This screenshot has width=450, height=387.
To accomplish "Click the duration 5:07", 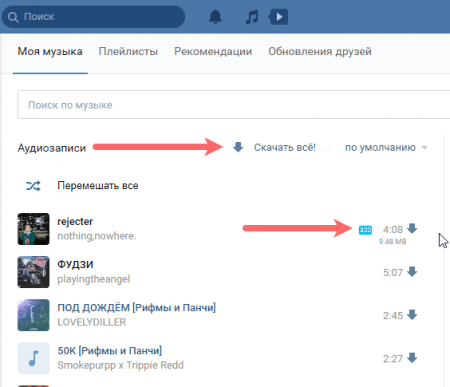I will [x=393, y=273].
